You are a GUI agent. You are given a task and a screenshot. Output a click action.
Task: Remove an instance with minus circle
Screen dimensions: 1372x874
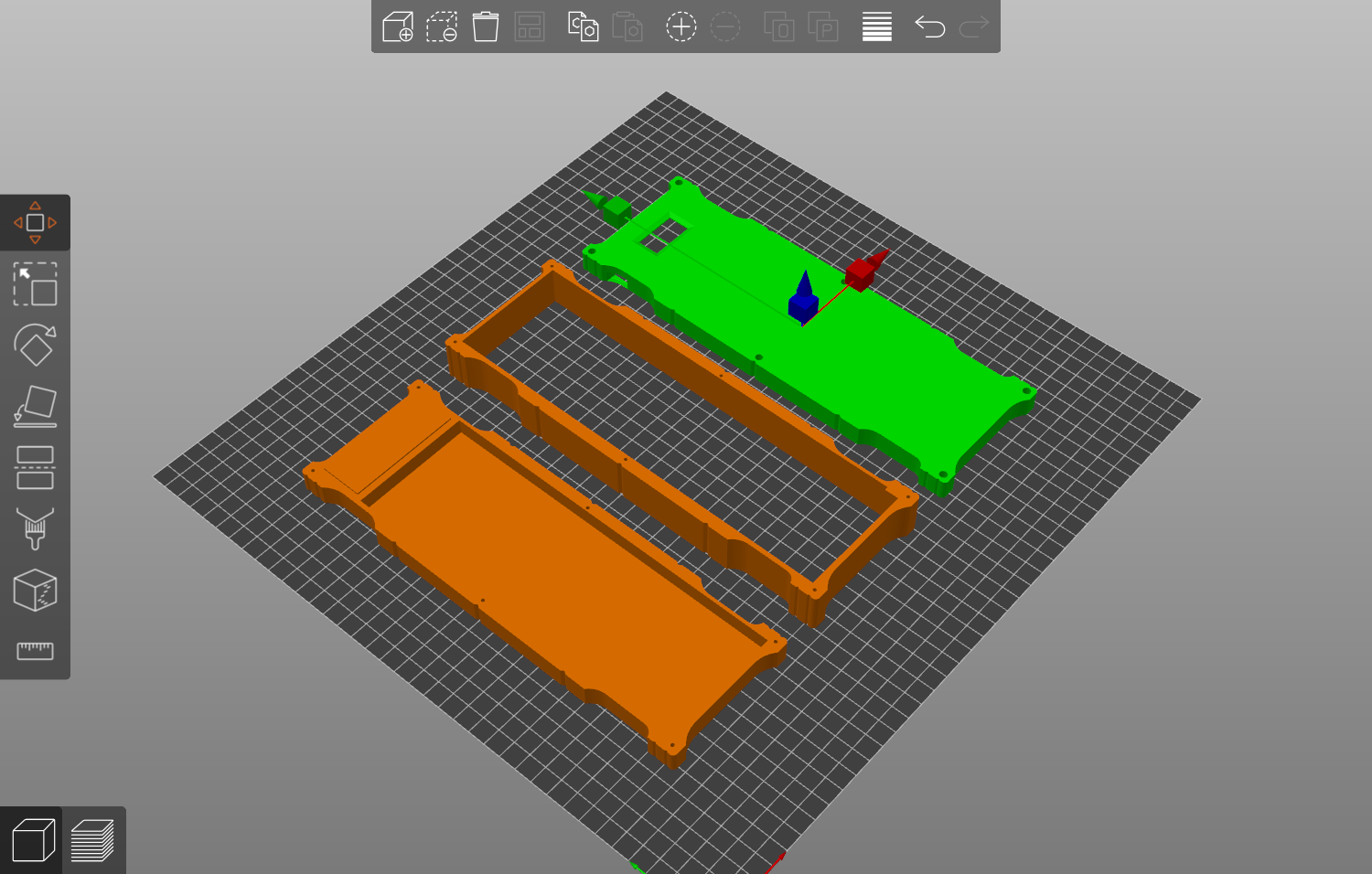(x=725, y=27)
